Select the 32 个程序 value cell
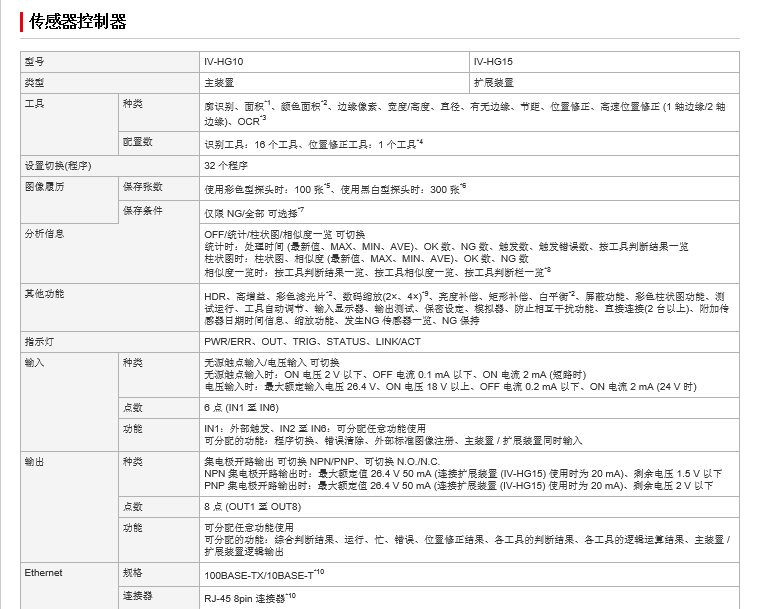This screenshot has width=760, height=609. point(226,164)
